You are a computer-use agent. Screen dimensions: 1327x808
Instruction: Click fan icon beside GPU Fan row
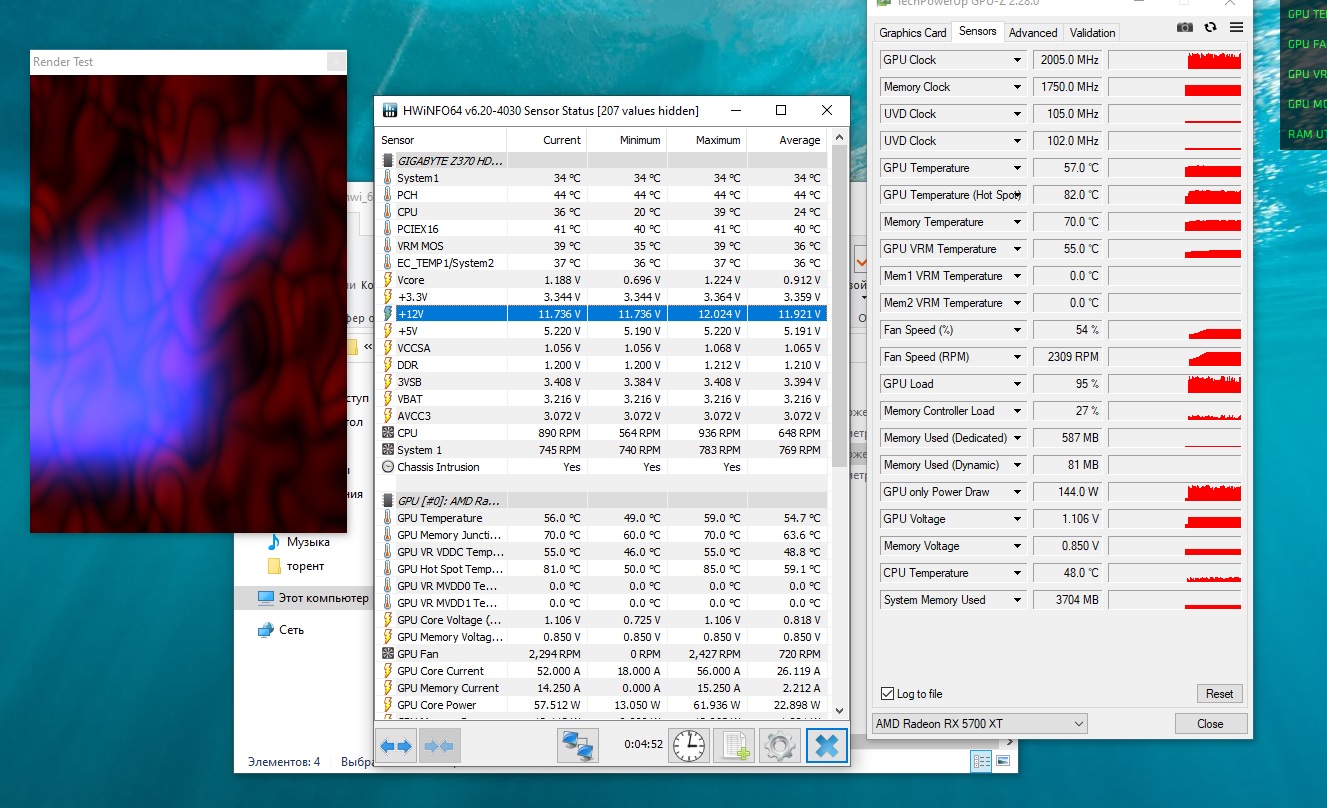click(x=388, y=654)
